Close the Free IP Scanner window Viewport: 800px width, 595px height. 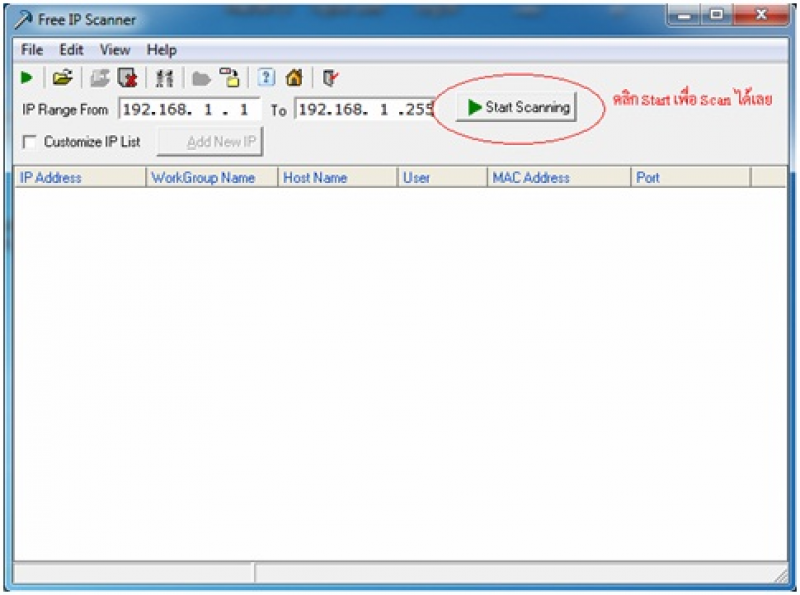coord(761,16)
